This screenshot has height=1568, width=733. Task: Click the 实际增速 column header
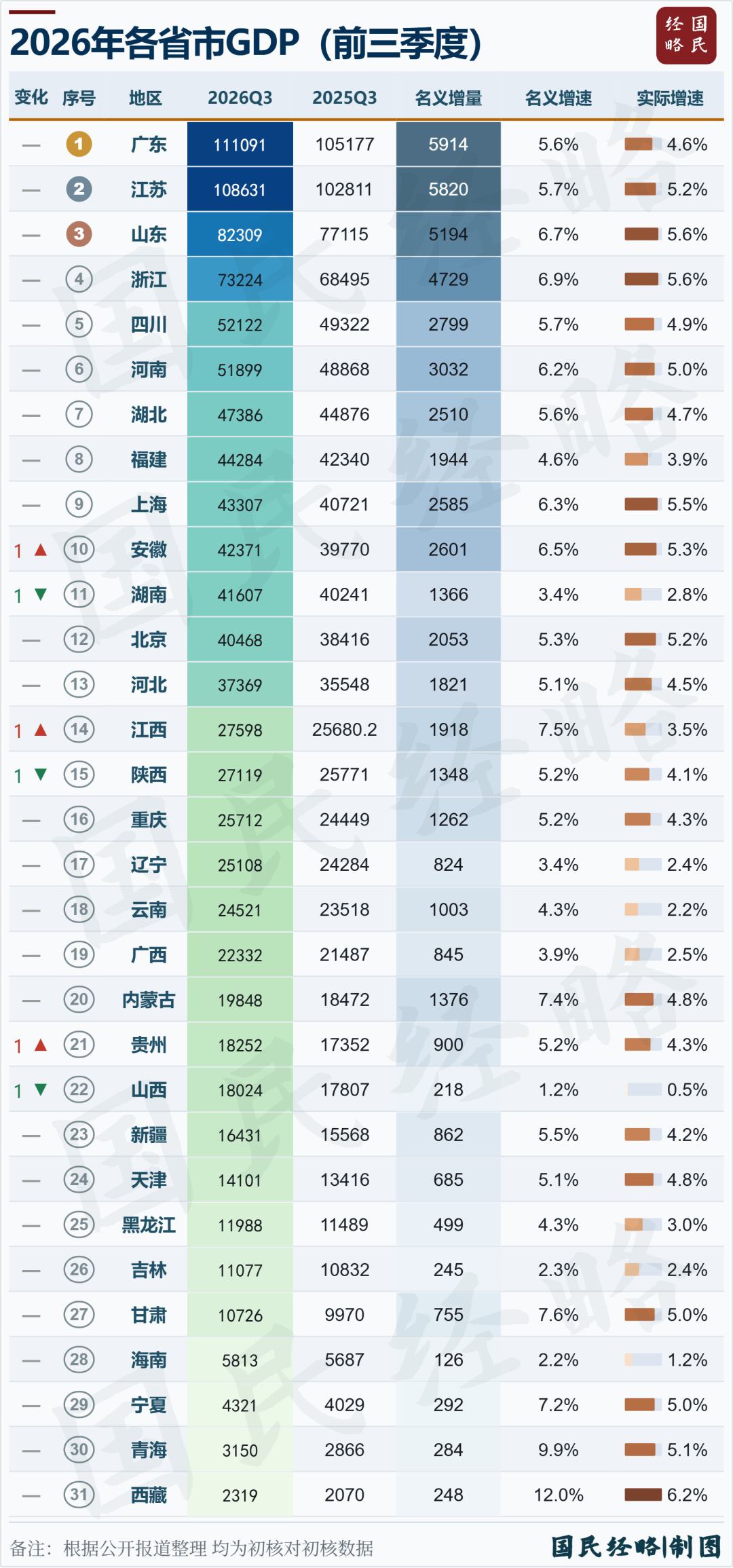click(x=670, y=98)
